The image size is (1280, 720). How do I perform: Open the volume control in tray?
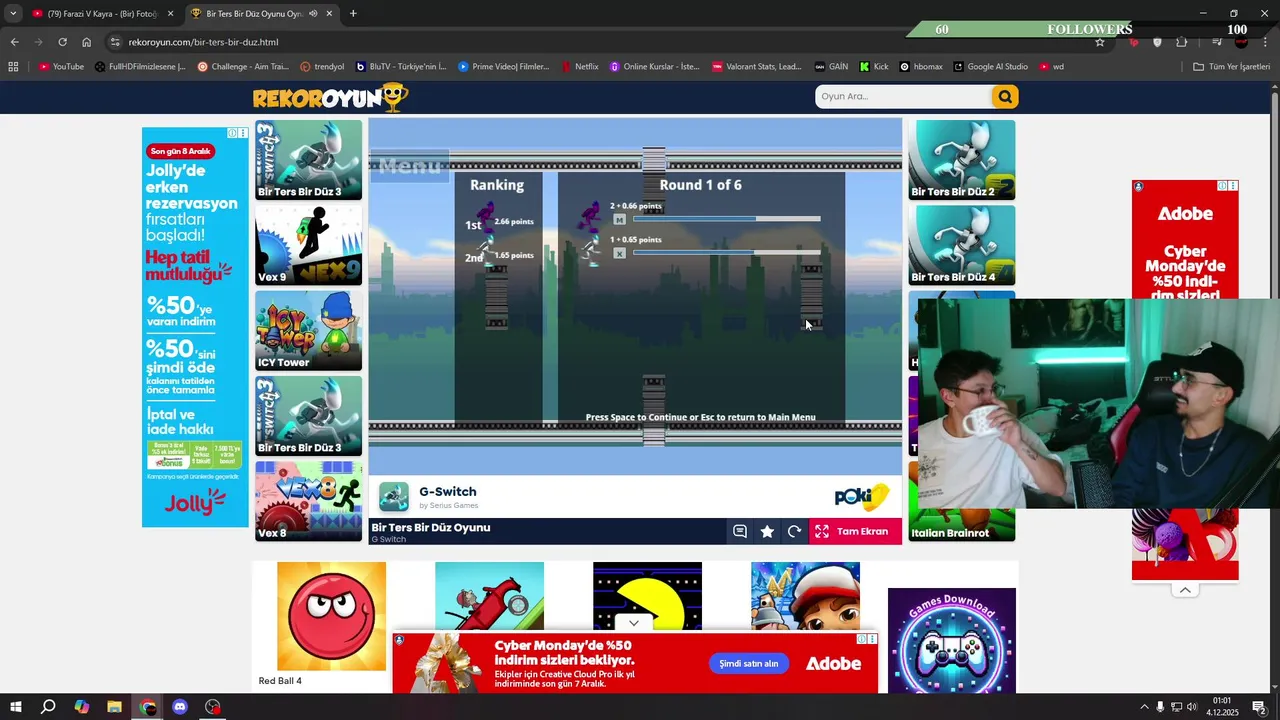1191,707
